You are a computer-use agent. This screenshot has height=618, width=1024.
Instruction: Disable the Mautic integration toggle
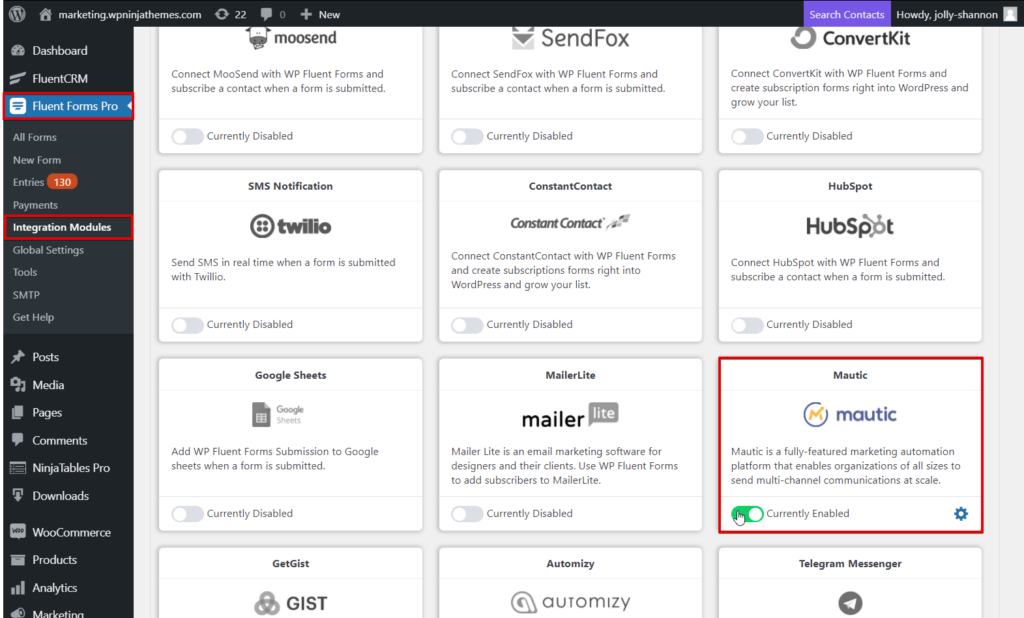click(747, 513)
